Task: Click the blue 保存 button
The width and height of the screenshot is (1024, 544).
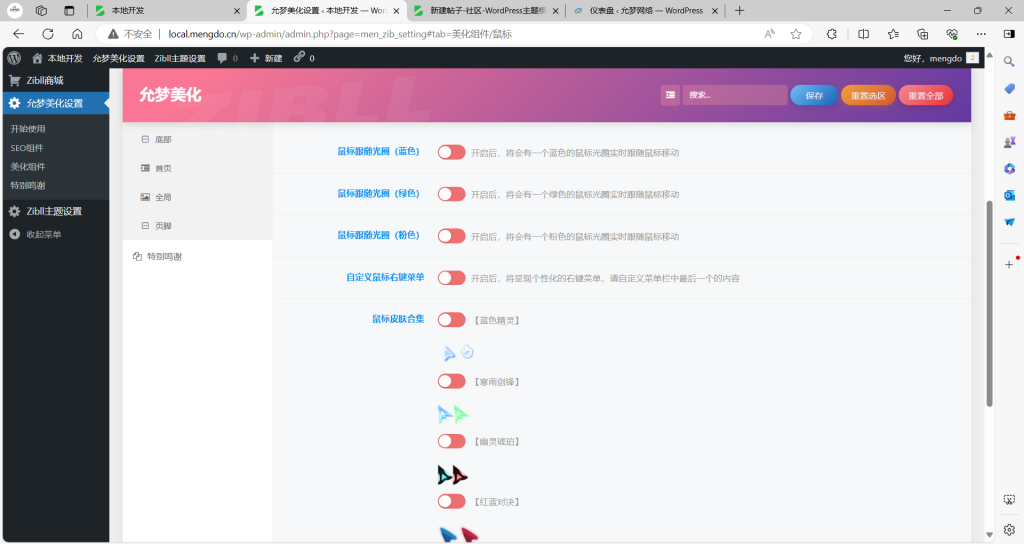Action: tap(814, 95)
